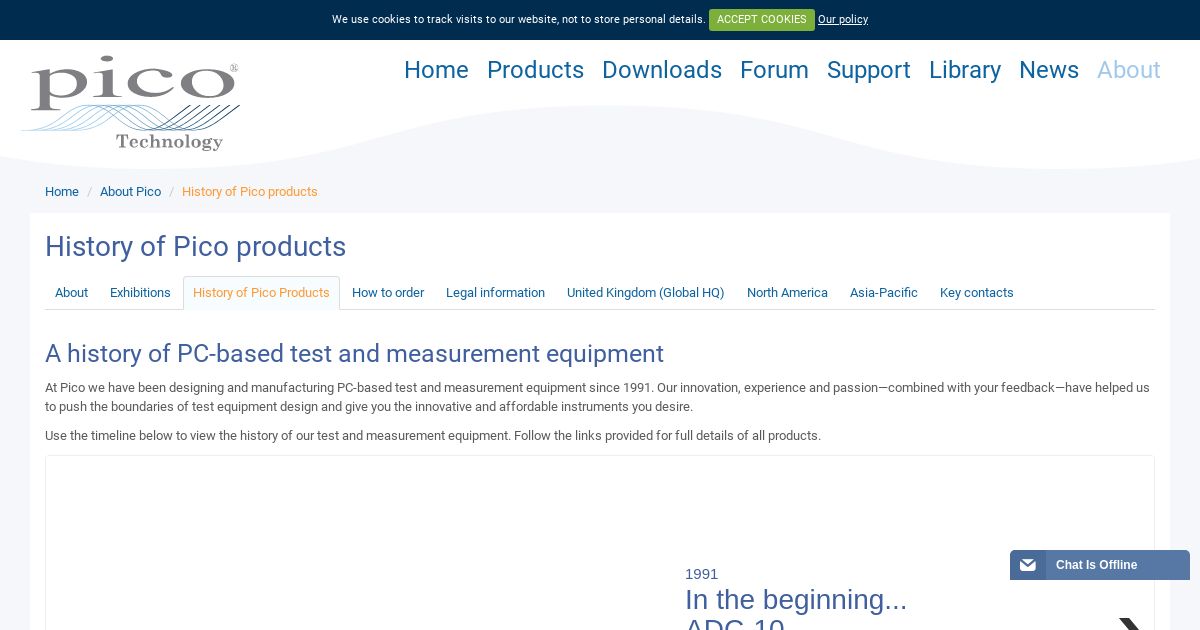Open the Home main menu item
The image size is (1200, 630).
pos(436,70)
